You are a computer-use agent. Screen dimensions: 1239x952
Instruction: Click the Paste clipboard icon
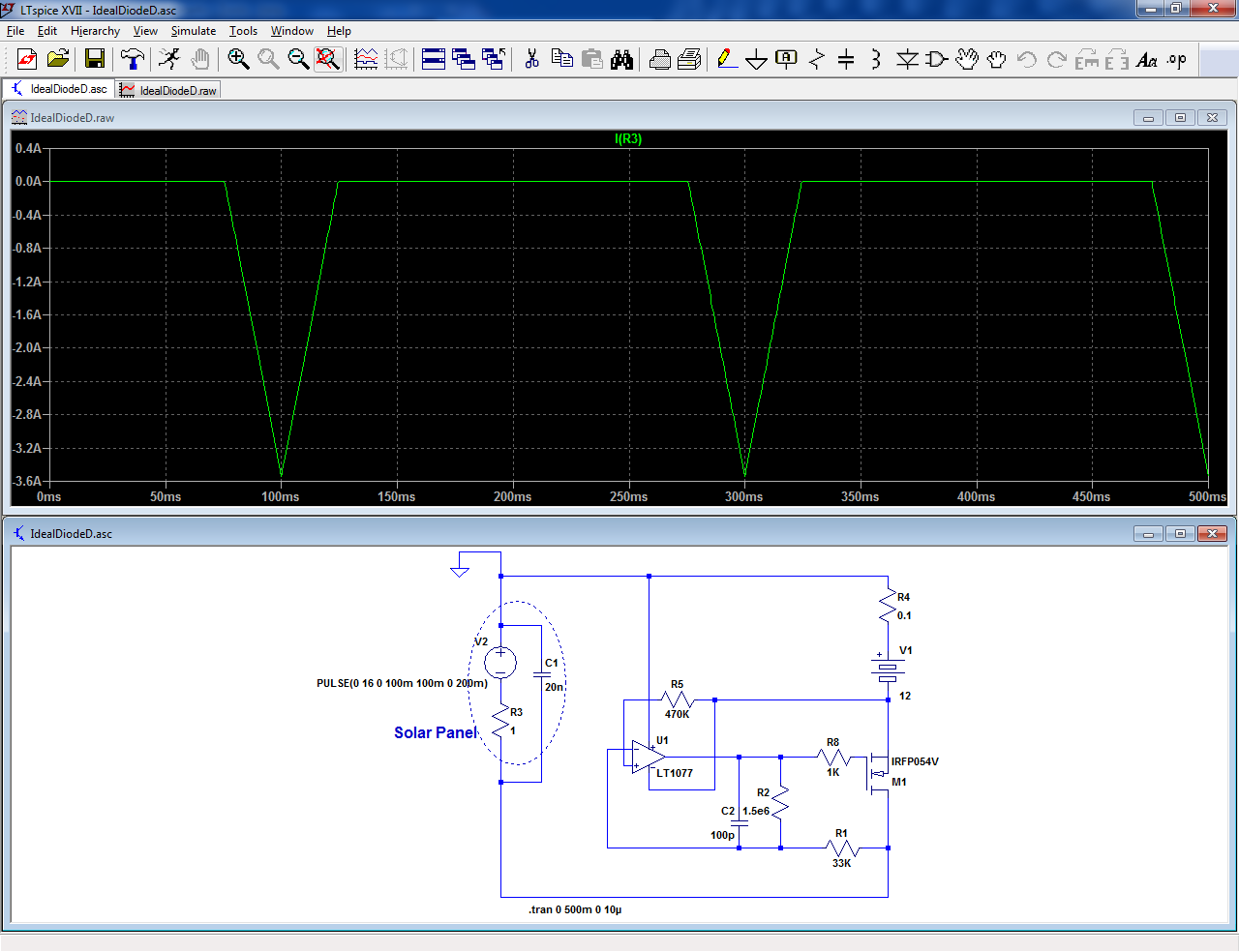[592, 60]
